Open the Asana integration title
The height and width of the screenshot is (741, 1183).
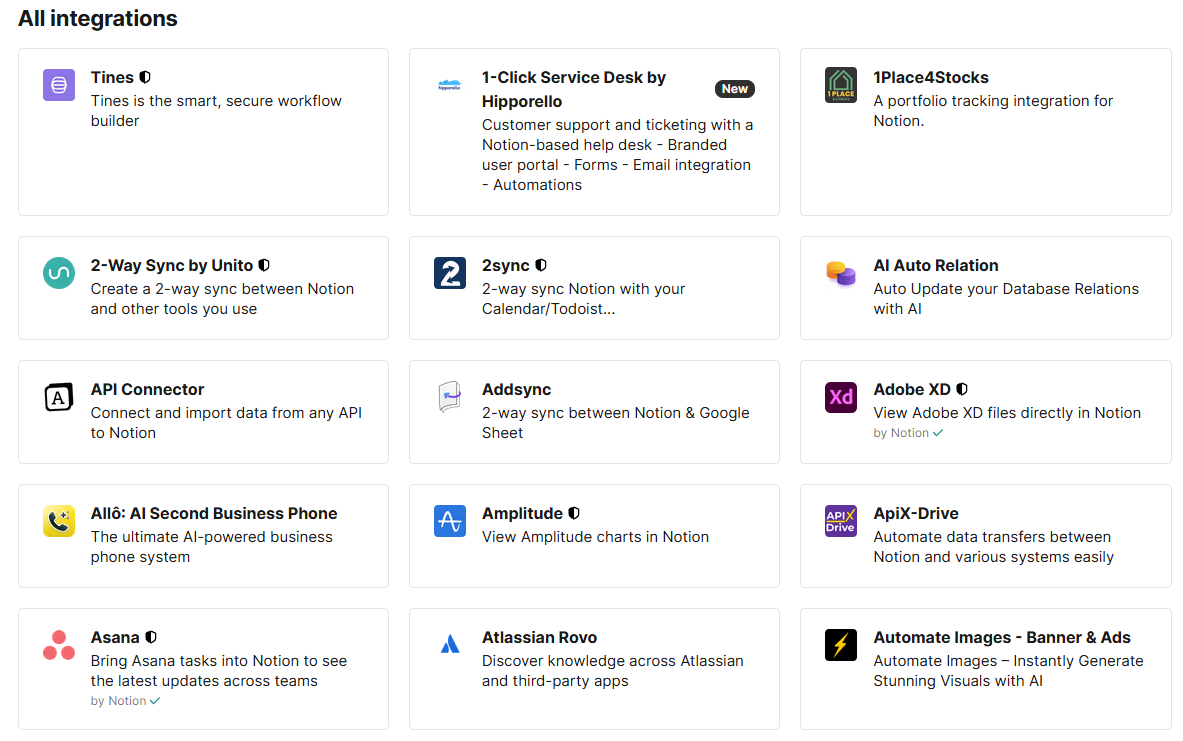pos(115,637)
